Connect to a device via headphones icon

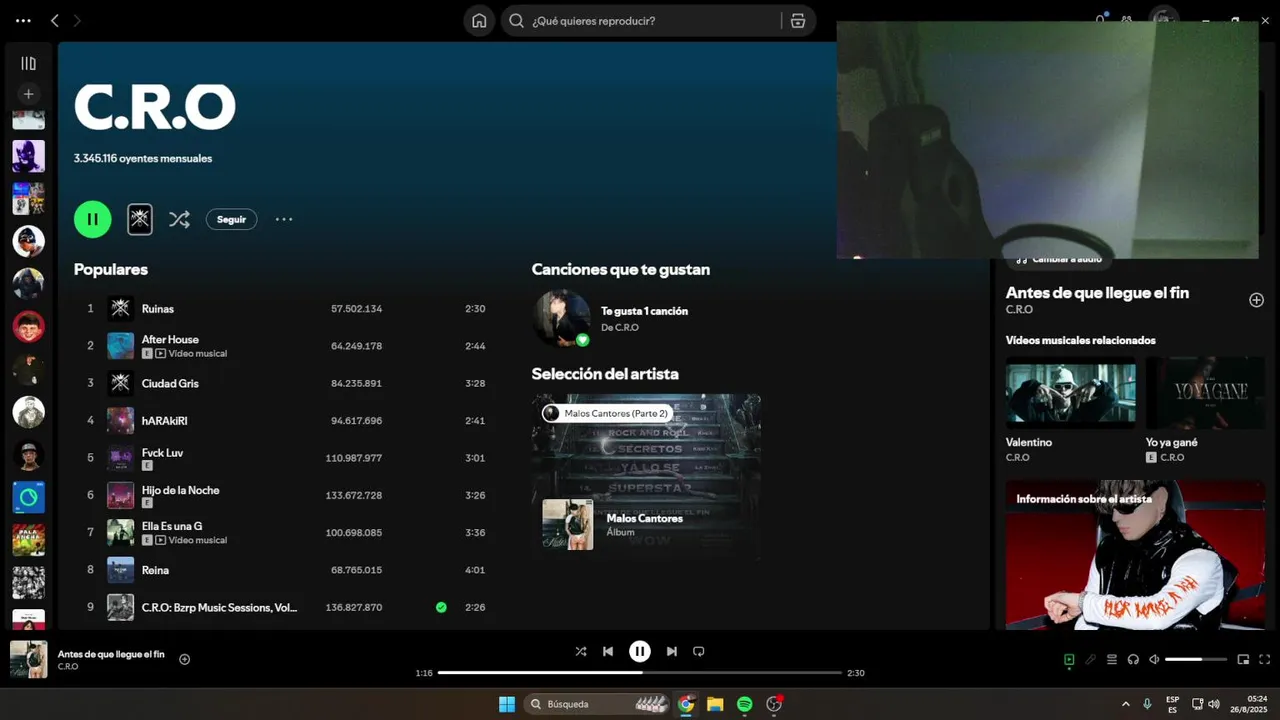point(1133,659)
